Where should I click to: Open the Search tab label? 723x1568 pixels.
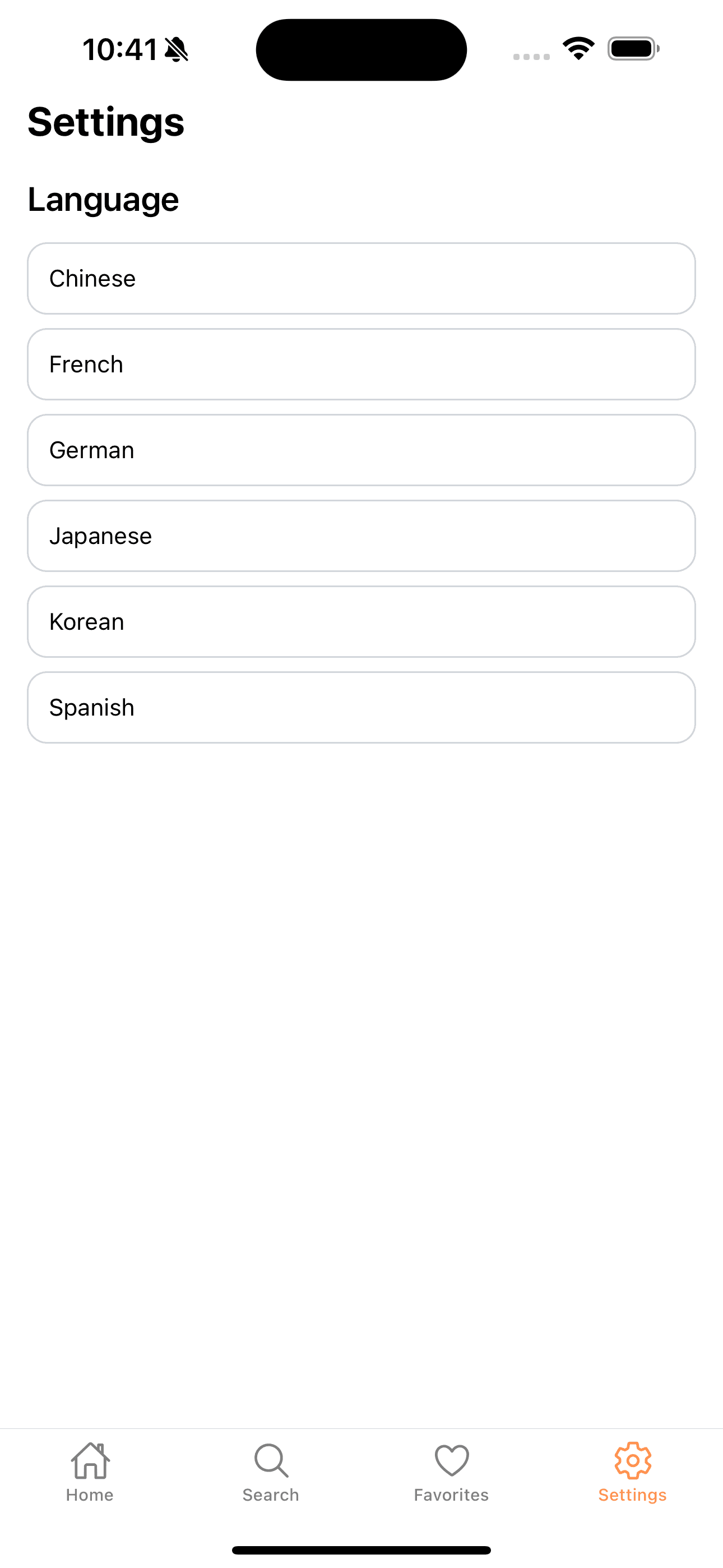[x=271, y=1495]
